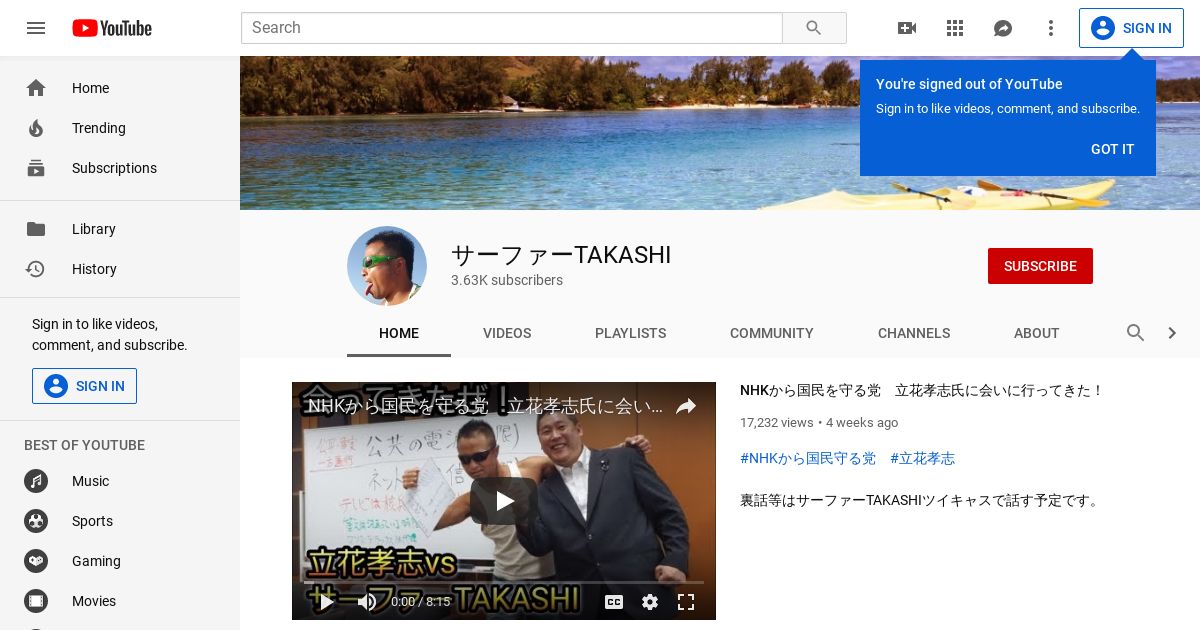The image size is (1200, 630).
Task: Open the messages share bubble icon
Action: (x=1003, y=28)
